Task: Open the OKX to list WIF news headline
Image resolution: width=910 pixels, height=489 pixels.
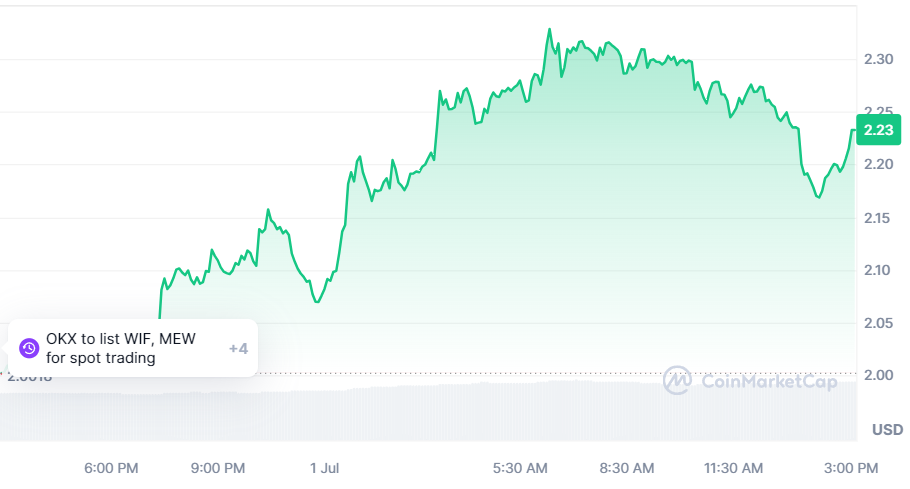Action: (x=120, y=348)
